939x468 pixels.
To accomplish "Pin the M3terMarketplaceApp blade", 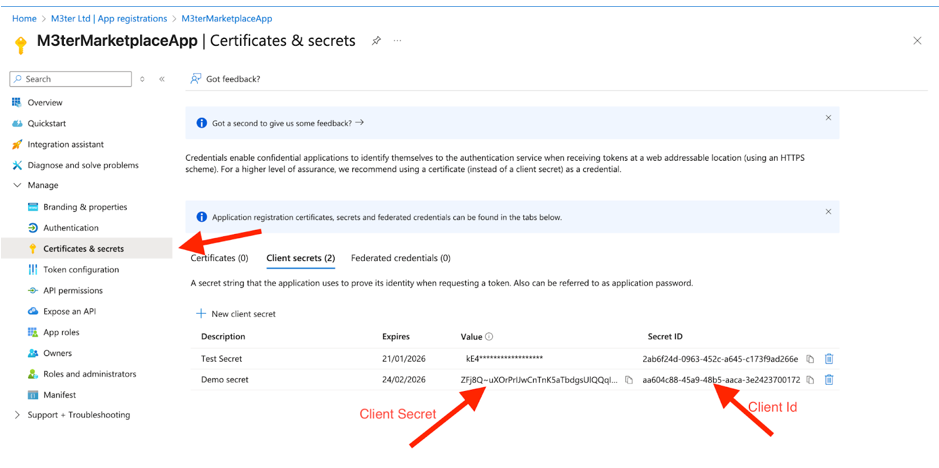I will pos(376,41).
